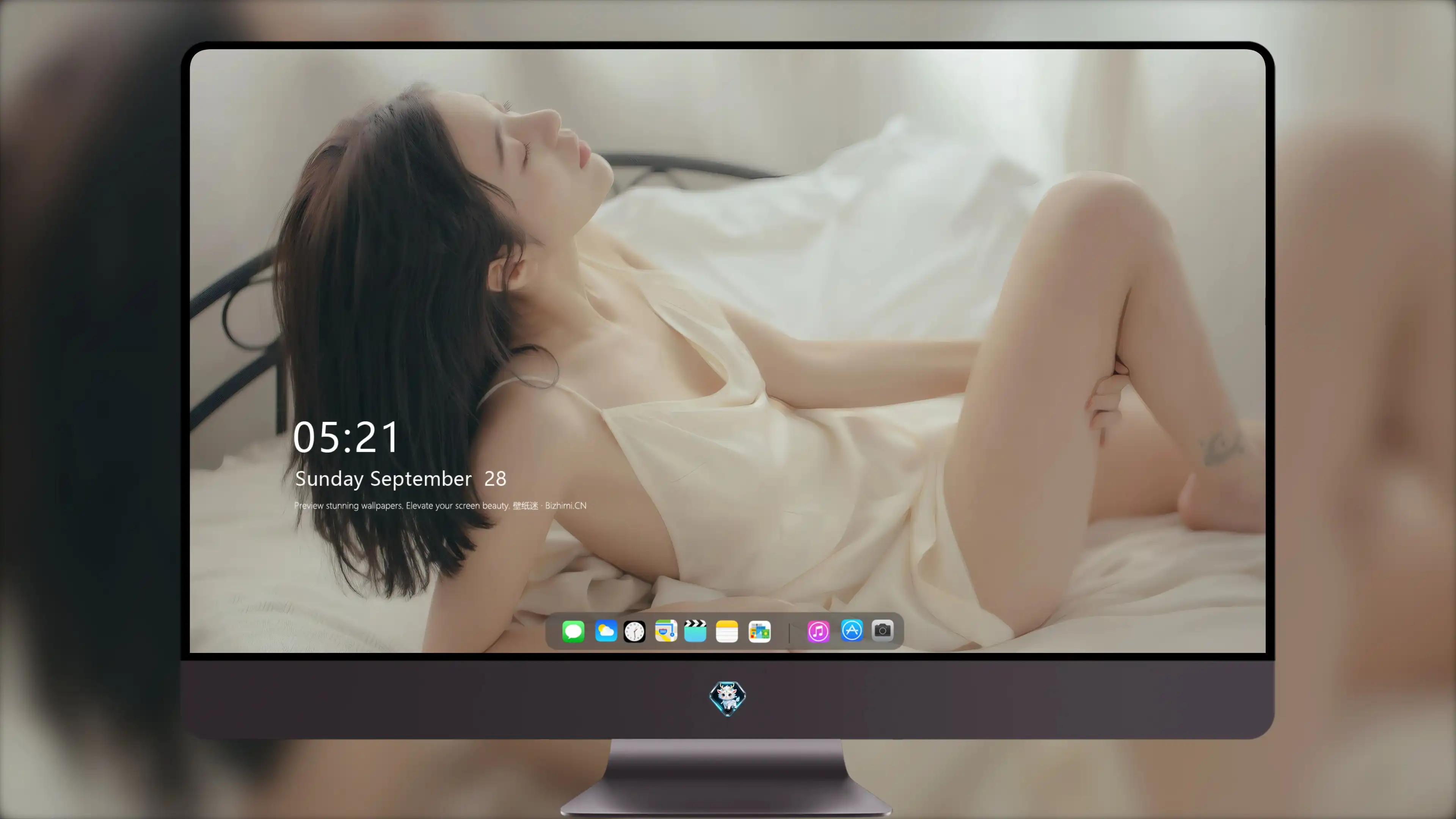This screenshot has width=1456, height=819.
Task: Click the date text Sunday September 28
Action: click(x=400, y=479)
